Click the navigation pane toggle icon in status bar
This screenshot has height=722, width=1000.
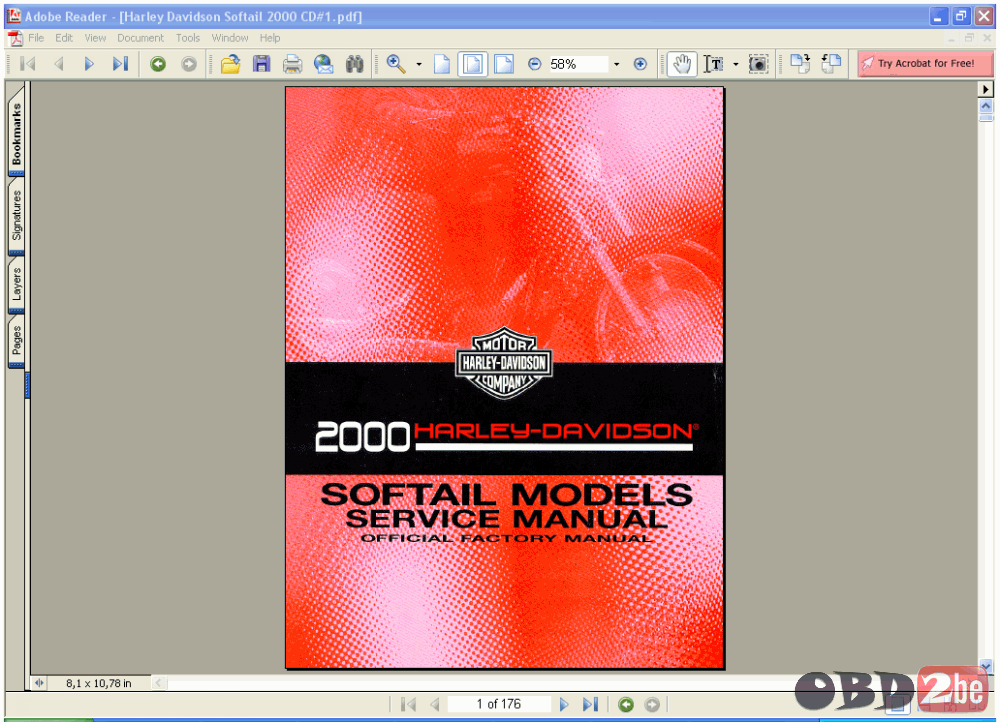point(40,683)
